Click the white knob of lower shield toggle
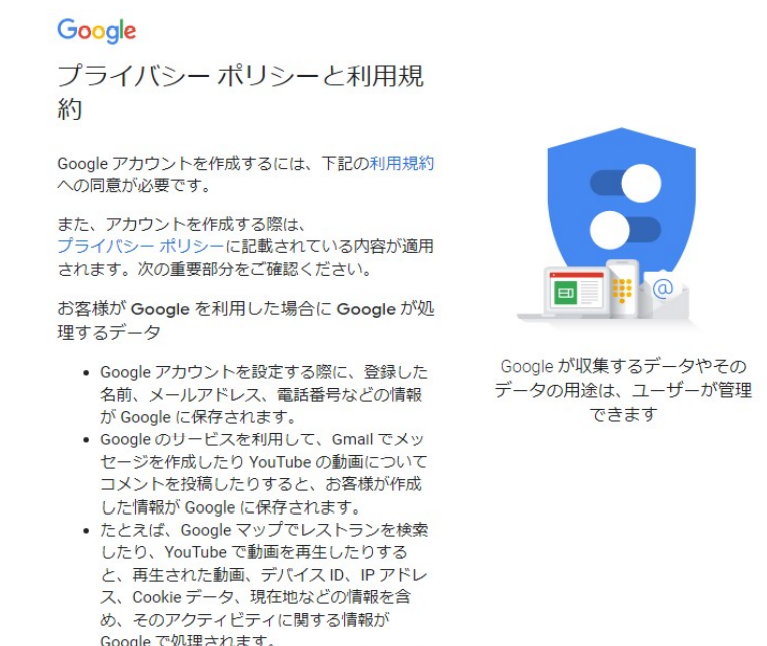767x646 pixels. point(609,230)
